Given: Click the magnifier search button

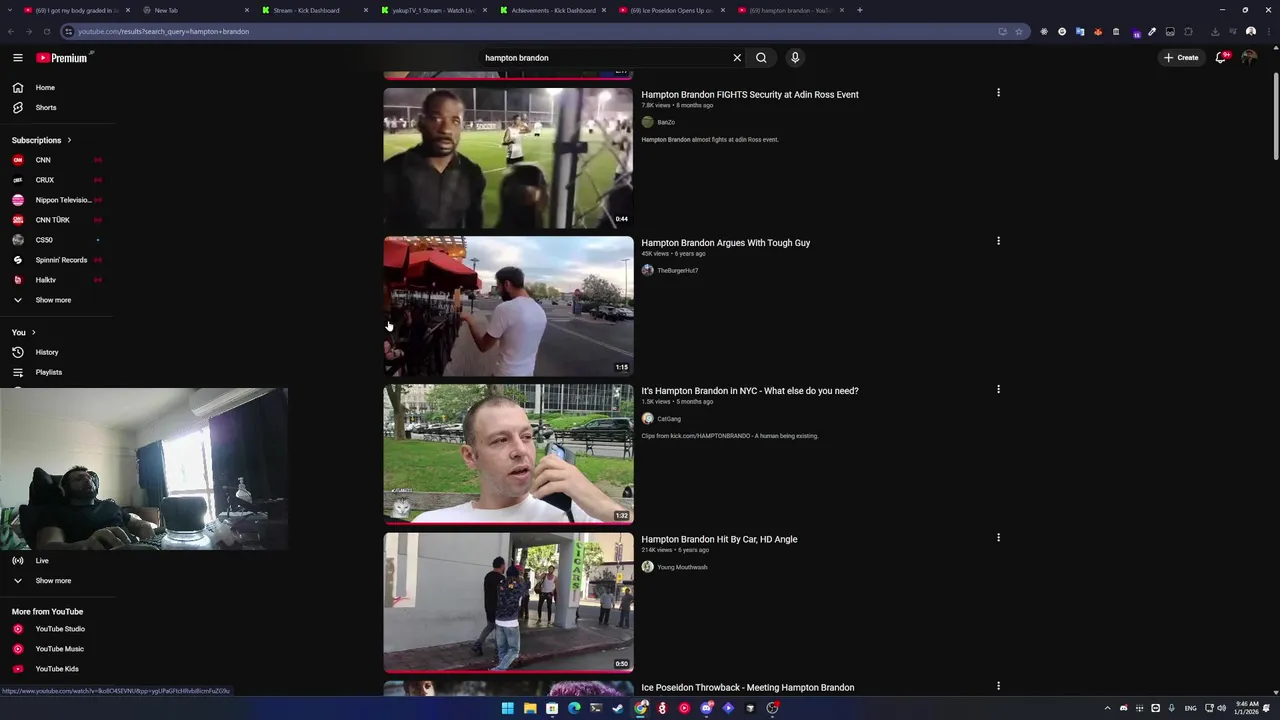Looking at the screenshot, I should pos(761,58).
